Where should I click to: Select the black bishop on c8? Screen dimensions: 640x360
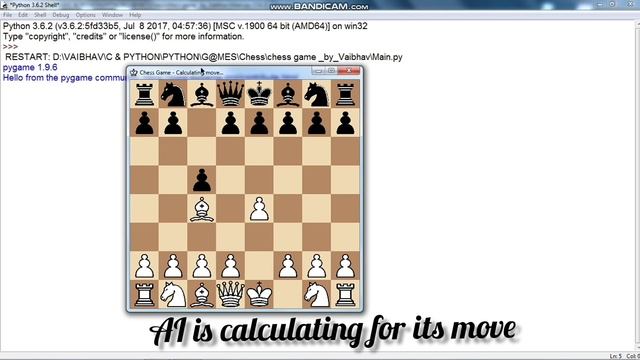tap(202, 94)
